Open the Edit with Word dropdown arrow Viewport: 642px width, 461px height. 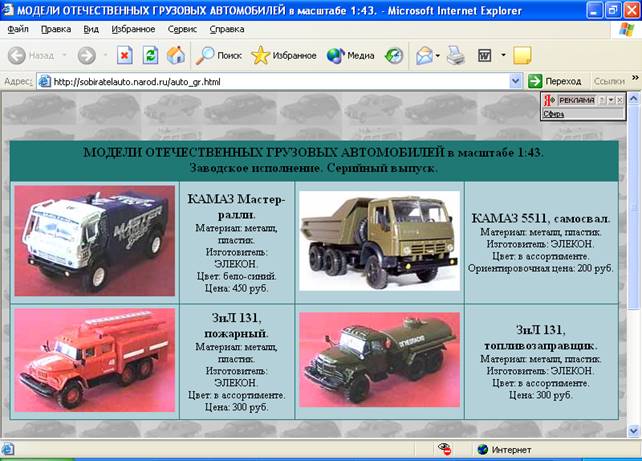coord(503,55)
